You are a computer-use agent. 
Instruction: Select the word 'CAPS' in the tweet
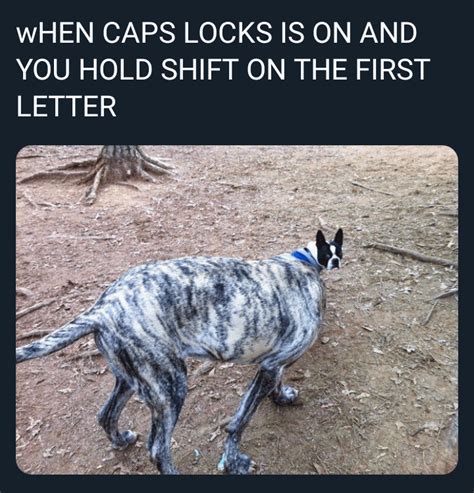[x=138, y=33]
